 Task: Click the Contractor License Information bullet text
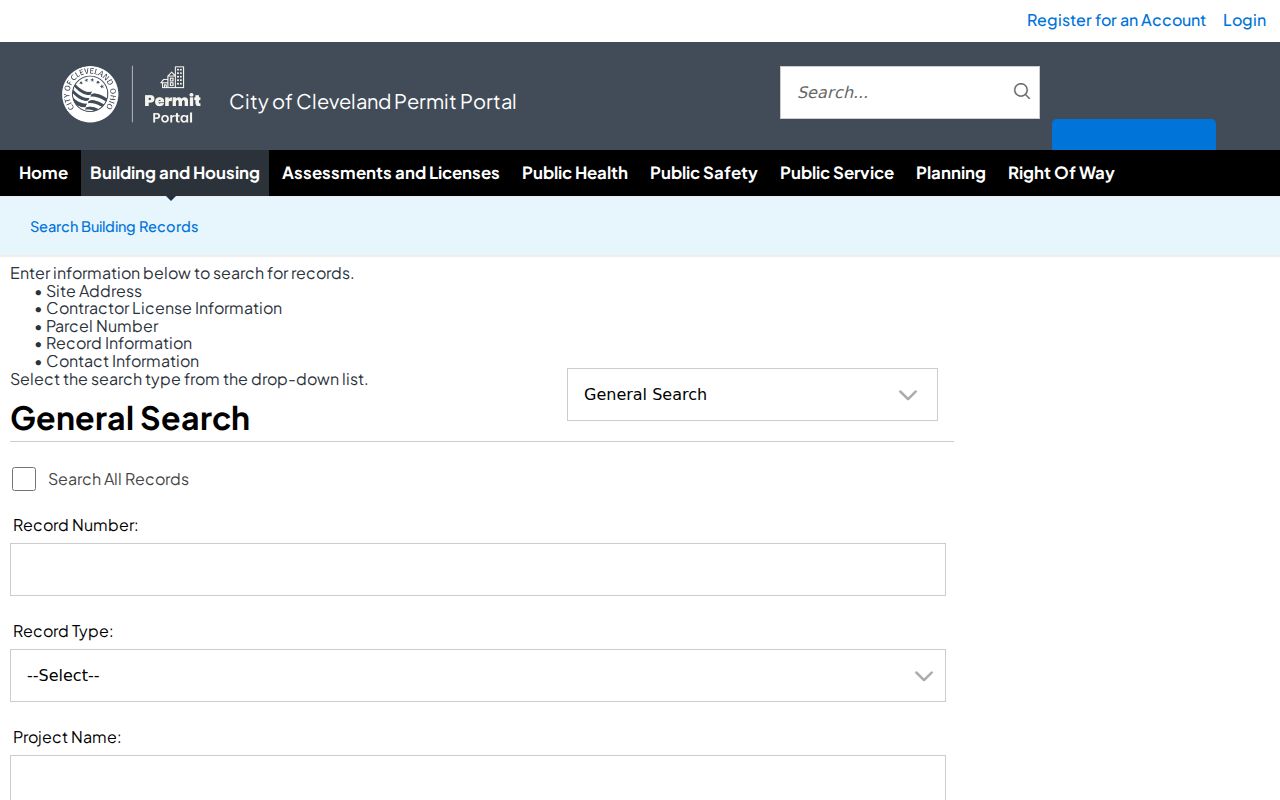(164, 308)
